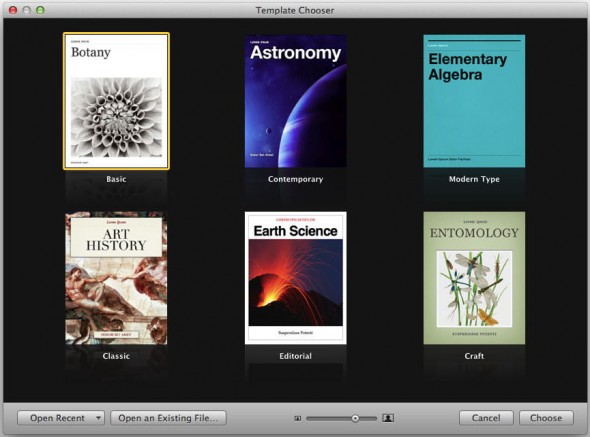Select the Astronomy Contemporary template thumbnail
This screenshot has width=590, height=437.
[295, 101]
